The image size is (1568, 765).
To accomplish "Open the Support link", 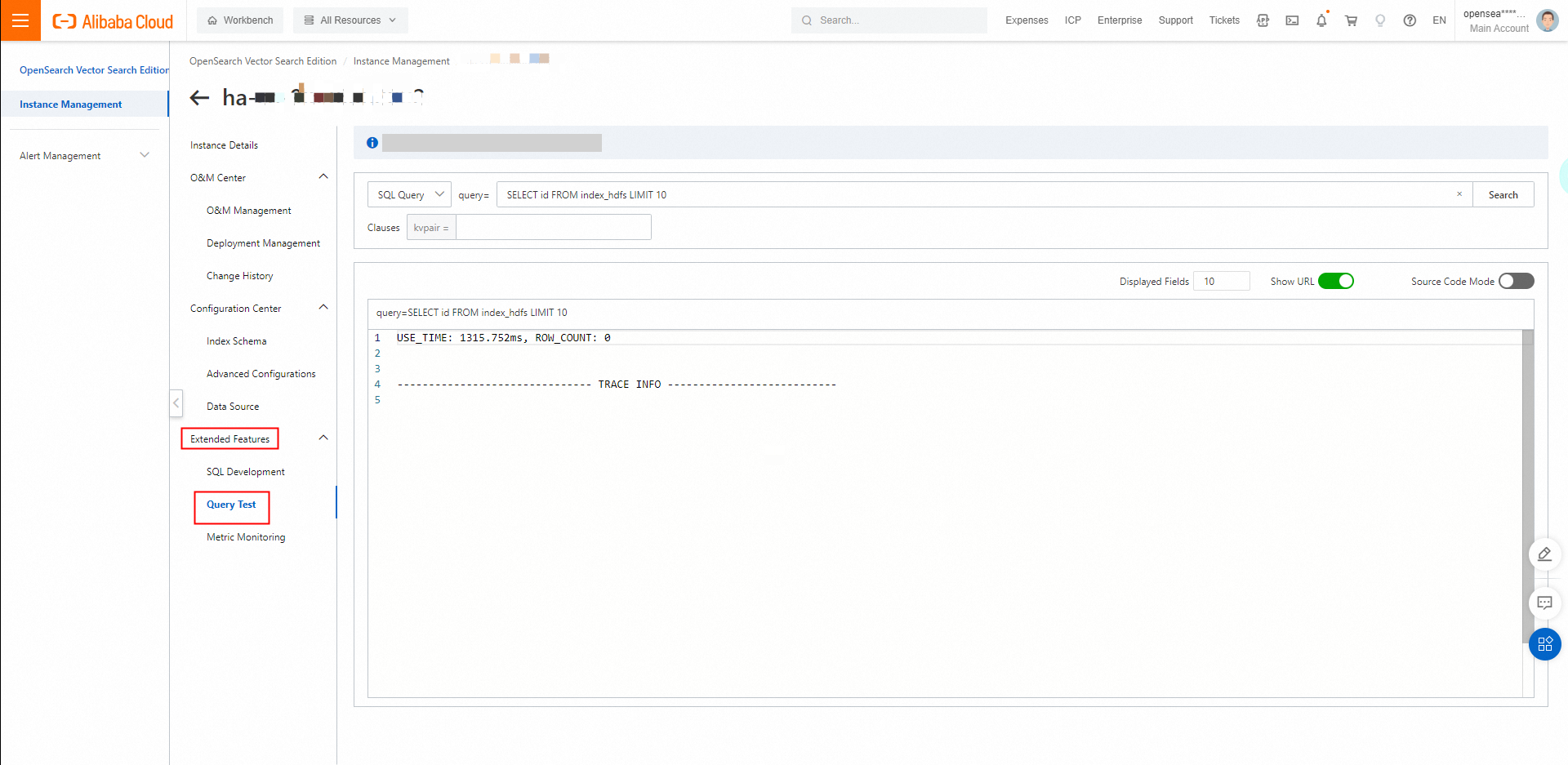I will point(1175,20).
